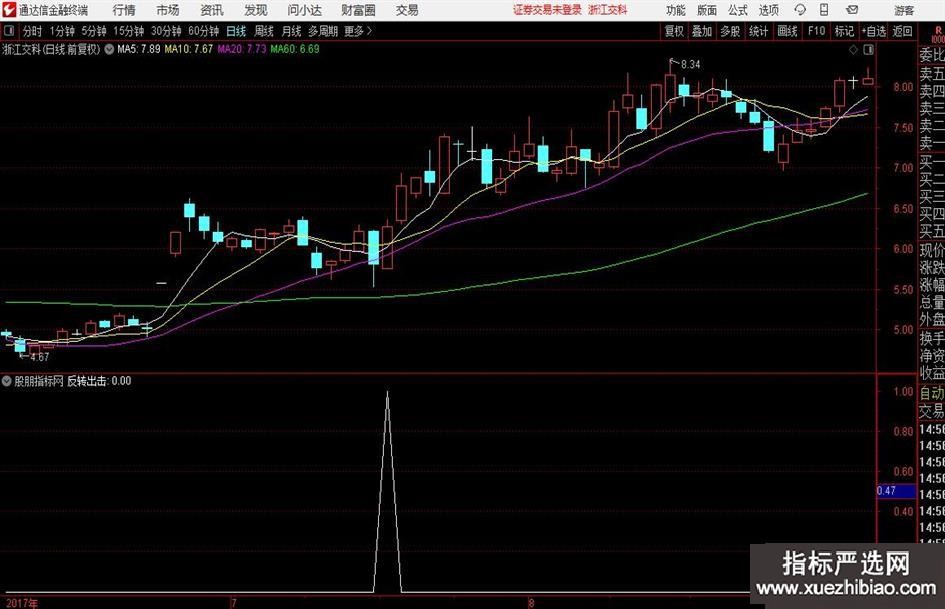Open the 公式 menu

738,10
